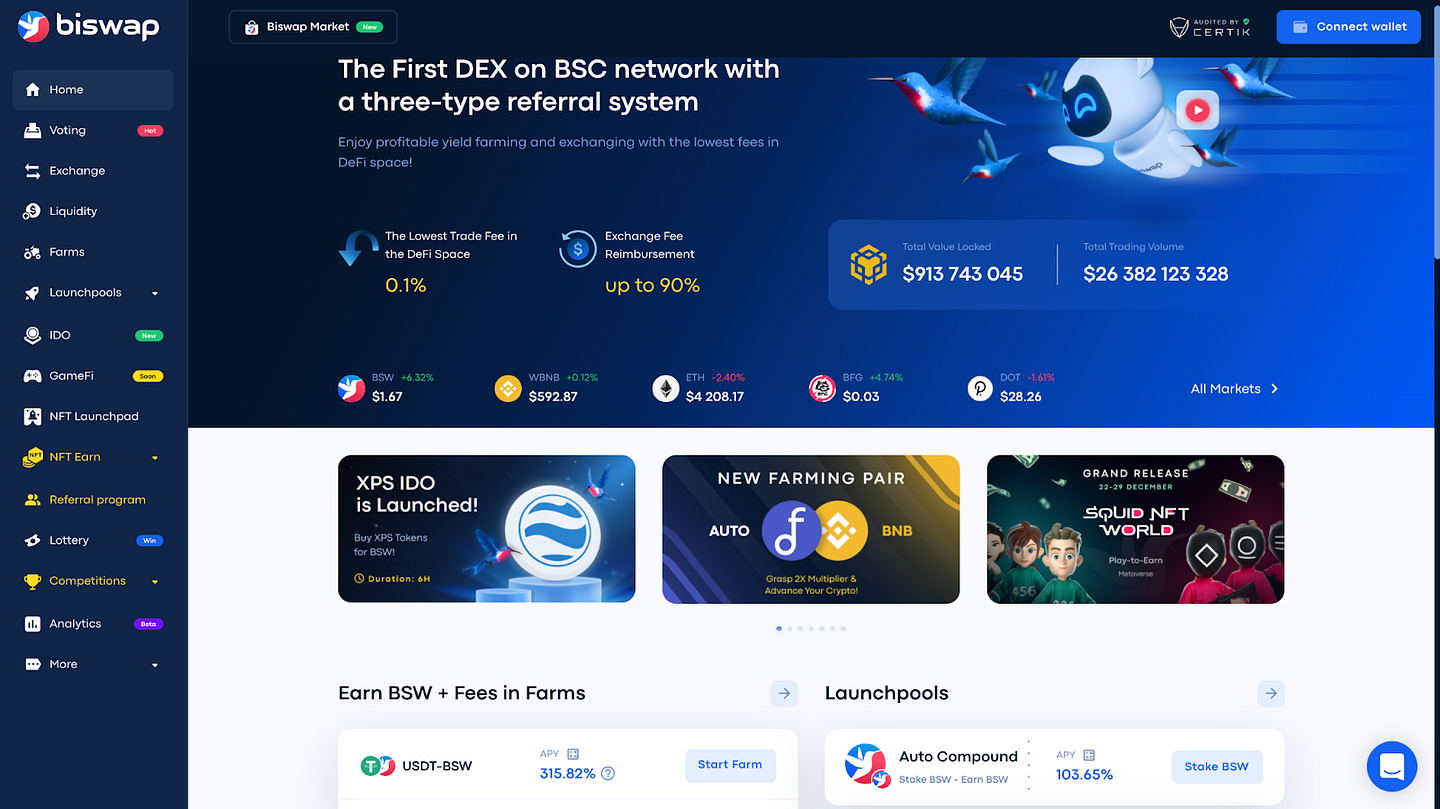Image resolution: width=1440 pixels, height=809 pixels.
Task: Click the calculator icon beside Auto Compound APY
Action: pos(1089,755)
